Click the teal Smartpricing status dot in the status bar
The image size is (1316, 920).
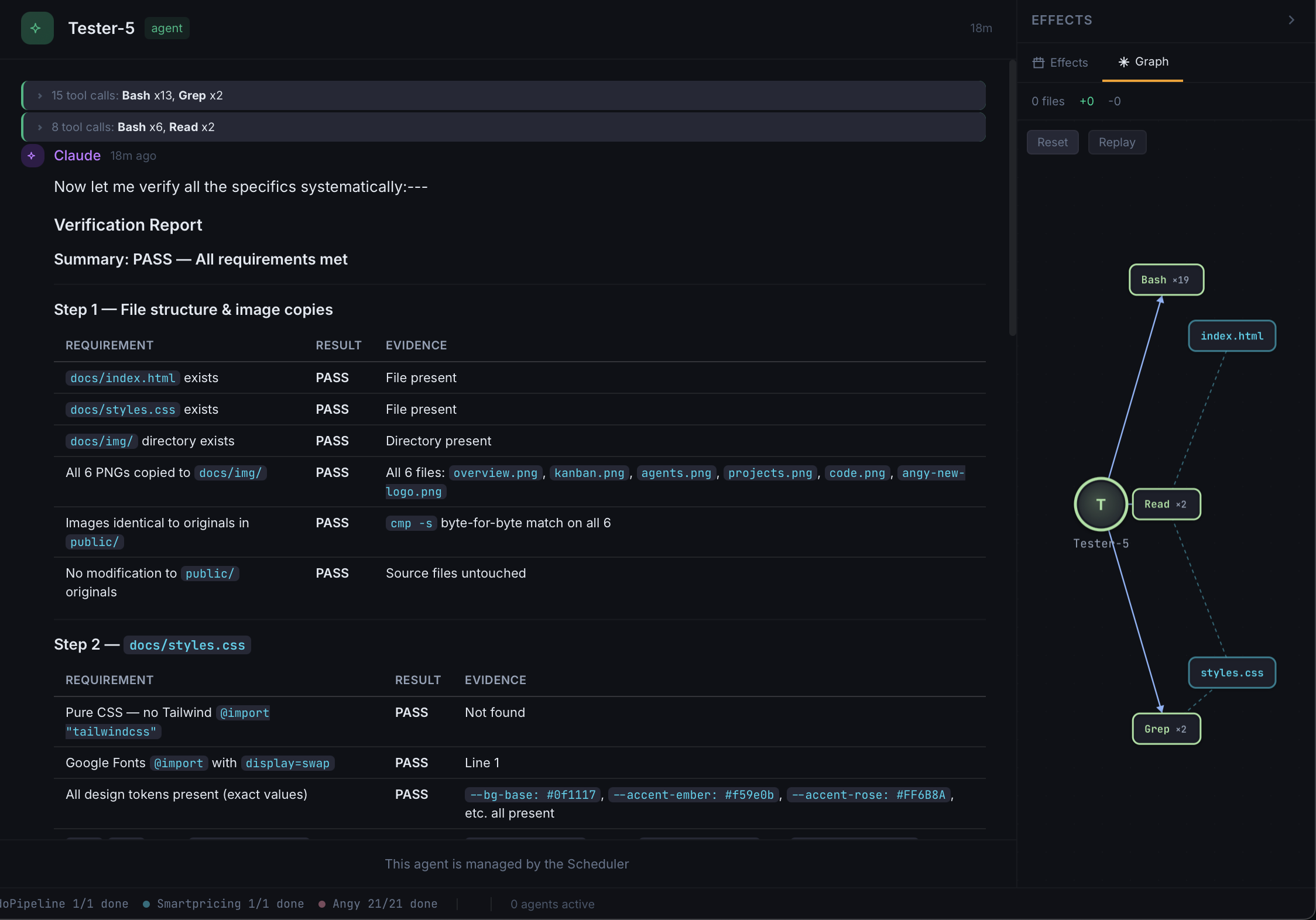pos(146,904)
